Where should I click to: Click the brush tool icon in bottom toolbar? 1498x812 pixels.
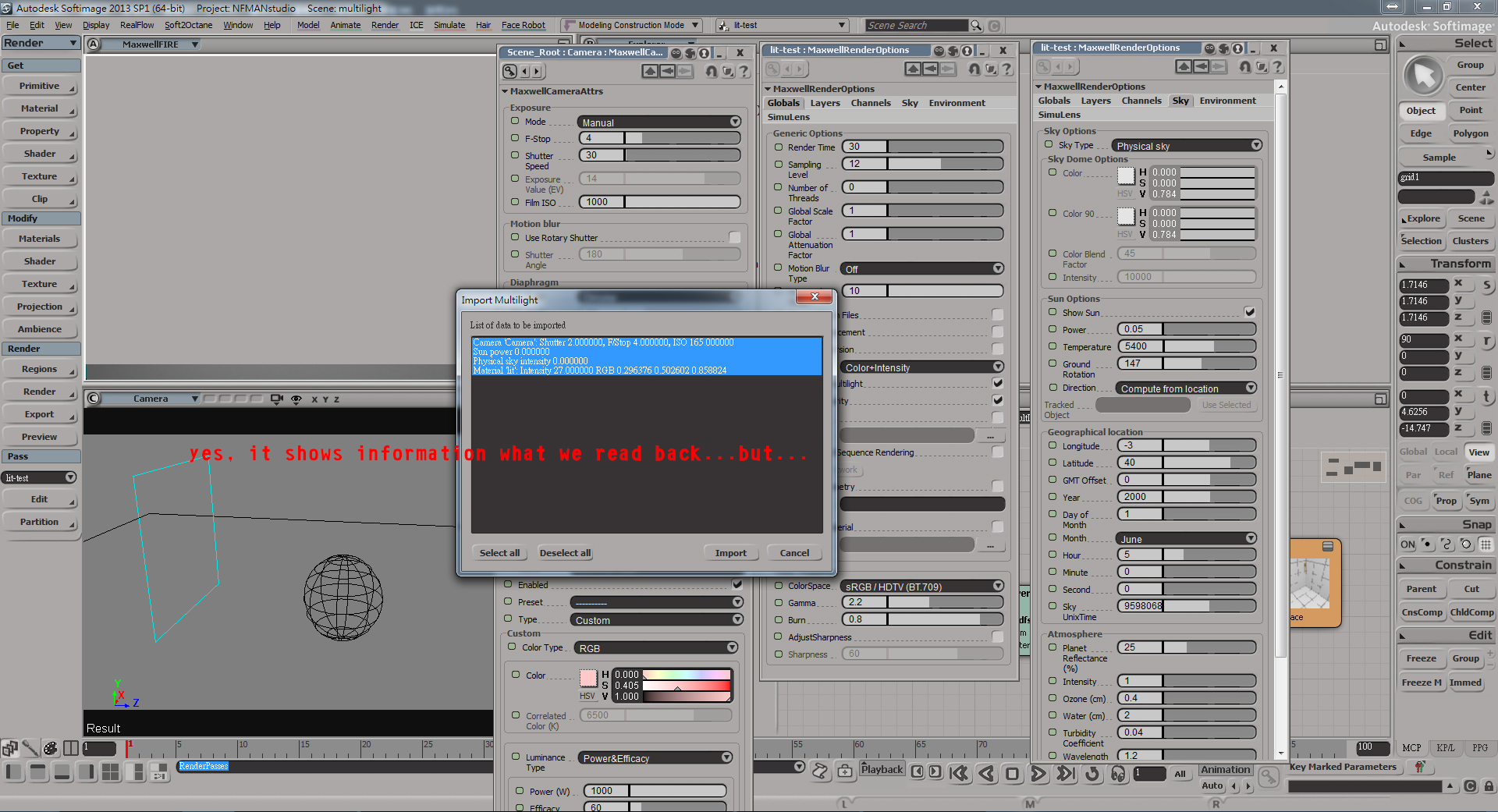30,749
